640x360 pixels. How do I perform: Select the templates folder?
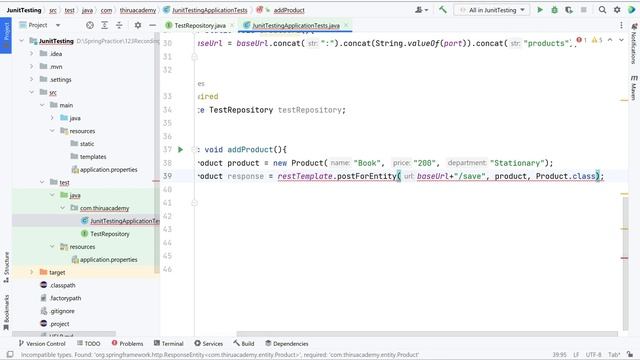(x=93, y=157)
